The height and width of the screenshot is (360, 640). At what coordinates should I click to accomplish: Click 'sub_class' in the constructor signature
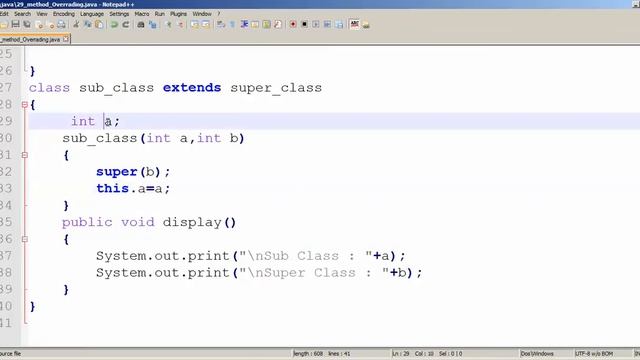[x=100, y=138]
